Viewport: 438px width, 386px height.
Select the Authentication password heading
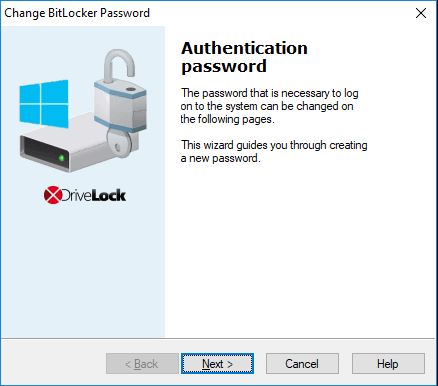click(x=244, y=57)
